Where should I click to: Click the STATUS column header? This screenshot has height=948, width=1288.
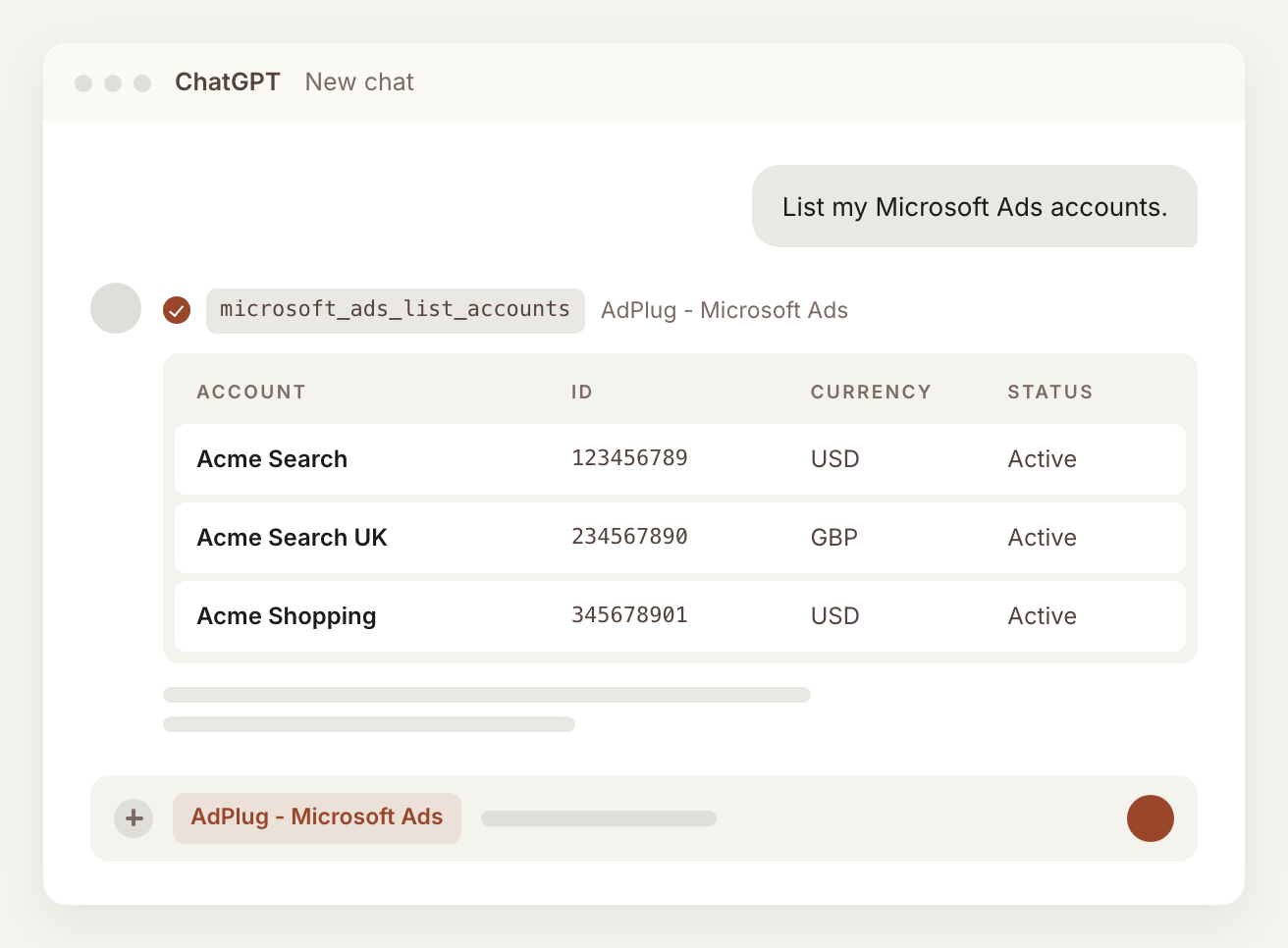[x=1050, y=392]
